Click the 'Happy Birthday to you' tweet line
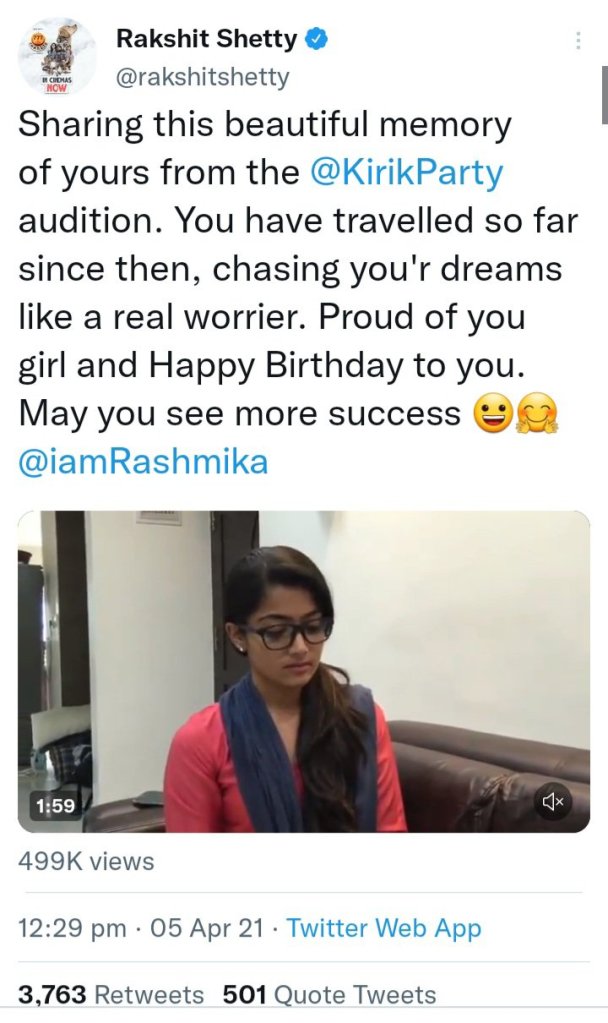This screenshot has height=1023, width=608. point(336,367)
